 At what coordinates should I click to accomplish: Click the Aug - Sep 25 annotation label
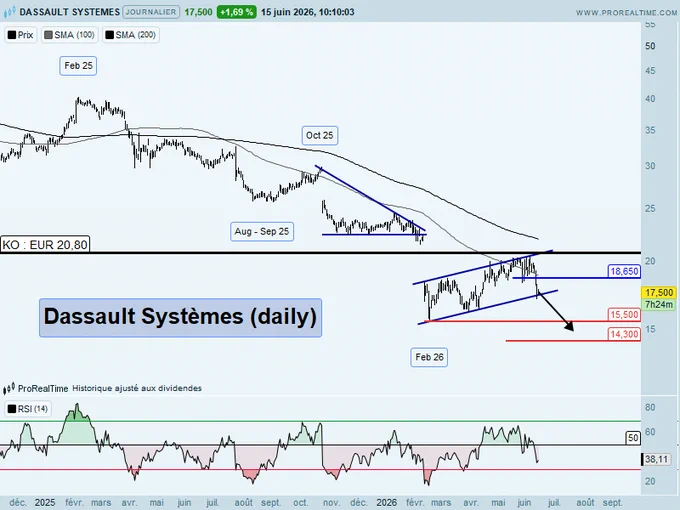tap(262, 232)
